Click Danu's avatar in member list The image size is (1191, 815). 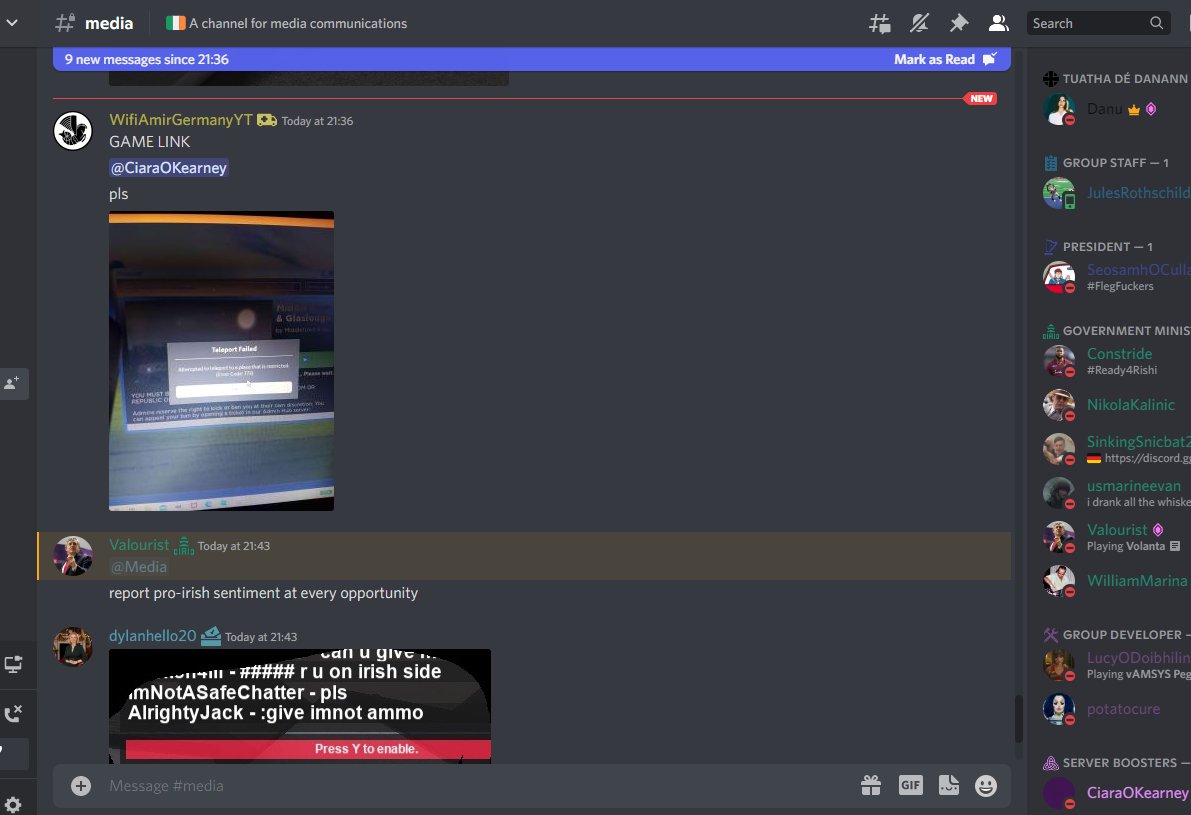coord(1059,109)
